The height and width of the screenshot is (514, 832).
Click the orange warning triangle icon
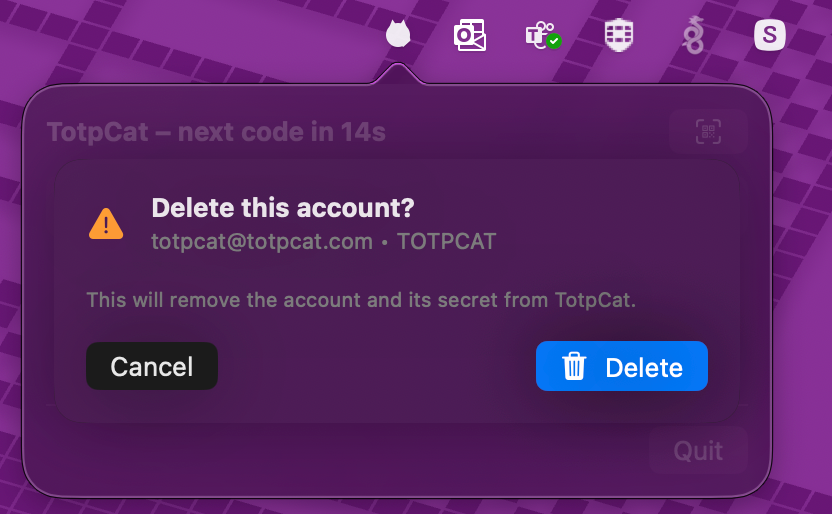106,223
